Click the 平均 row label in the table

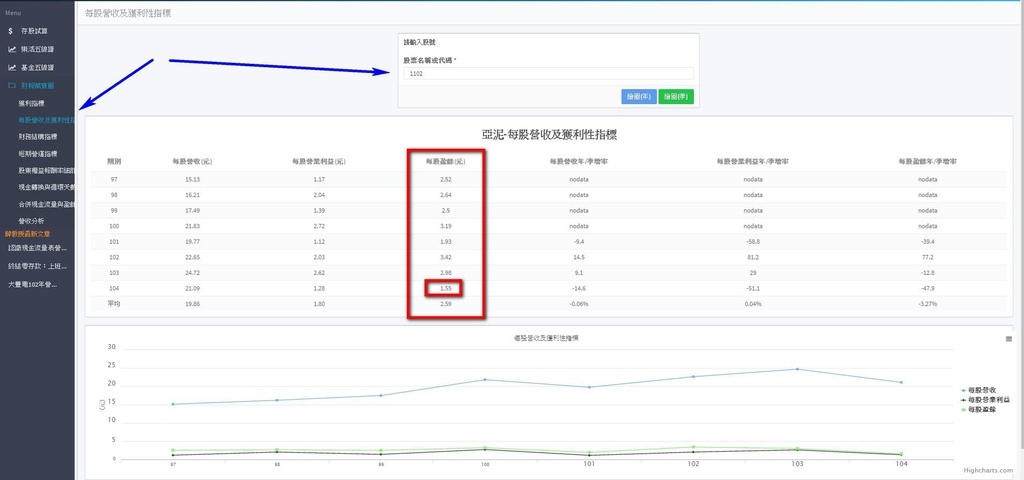pyautogui.click(x=115, y=304)
